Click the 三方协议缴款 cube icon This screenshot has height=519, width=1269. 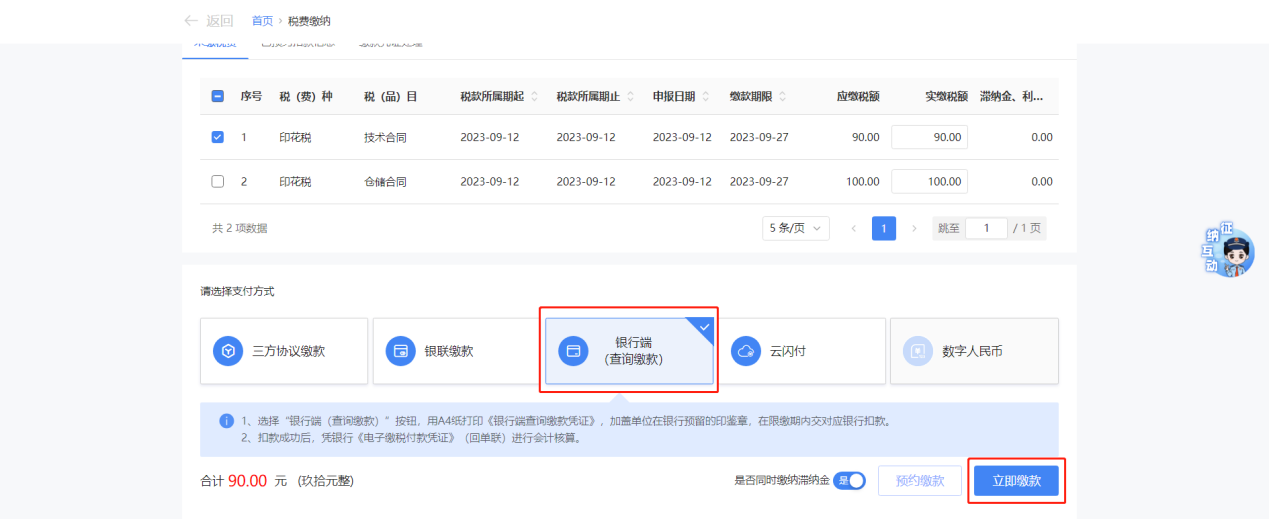[x=228, y=351]
